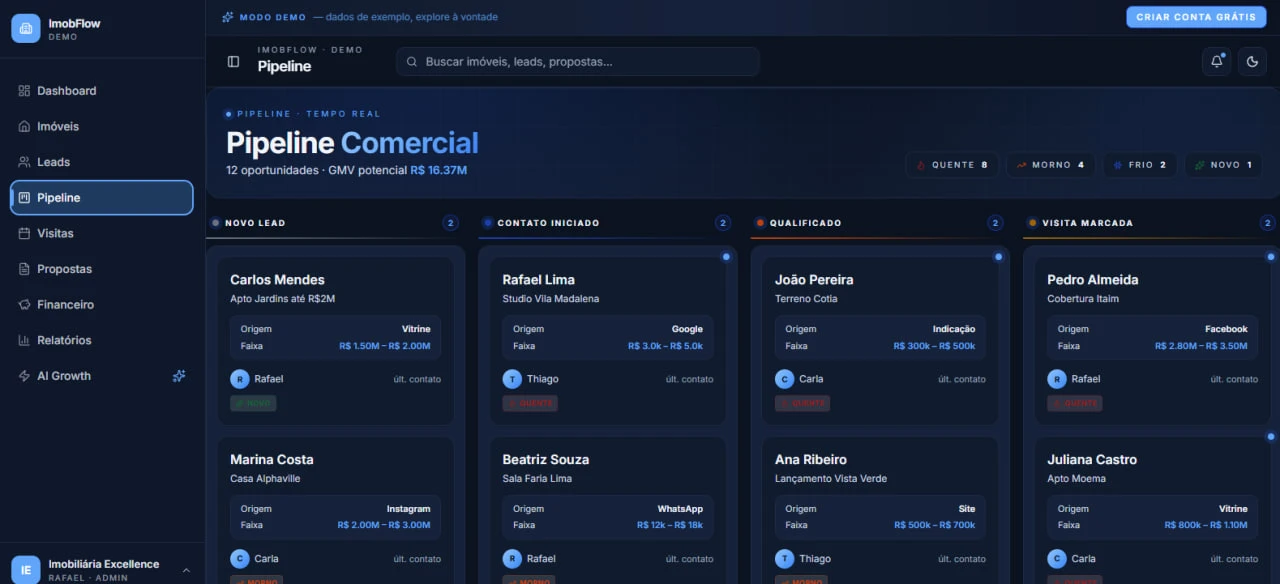Click the Relatórios bar chart icon

click(24, 340)
